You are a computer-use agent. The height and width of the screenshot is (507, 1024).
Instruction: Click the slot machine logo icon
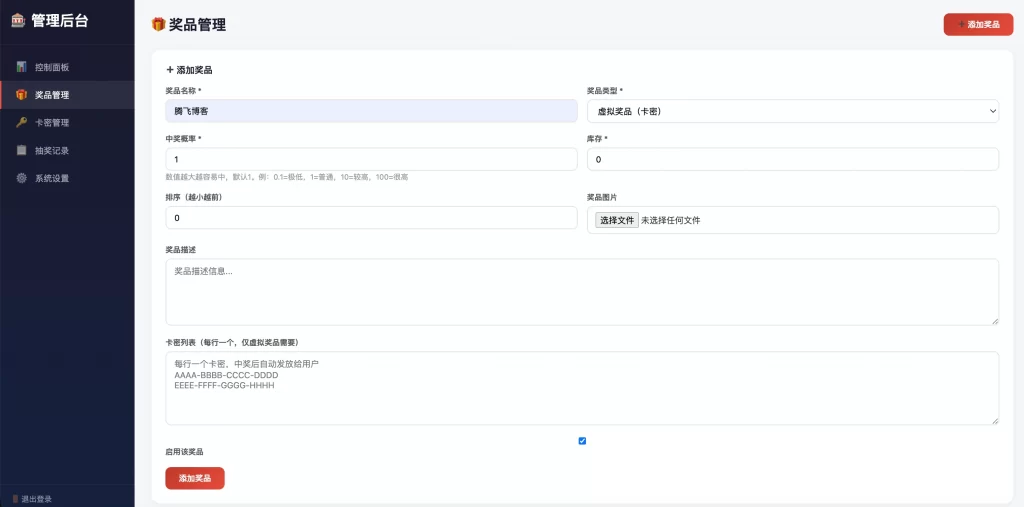(18, 19)
